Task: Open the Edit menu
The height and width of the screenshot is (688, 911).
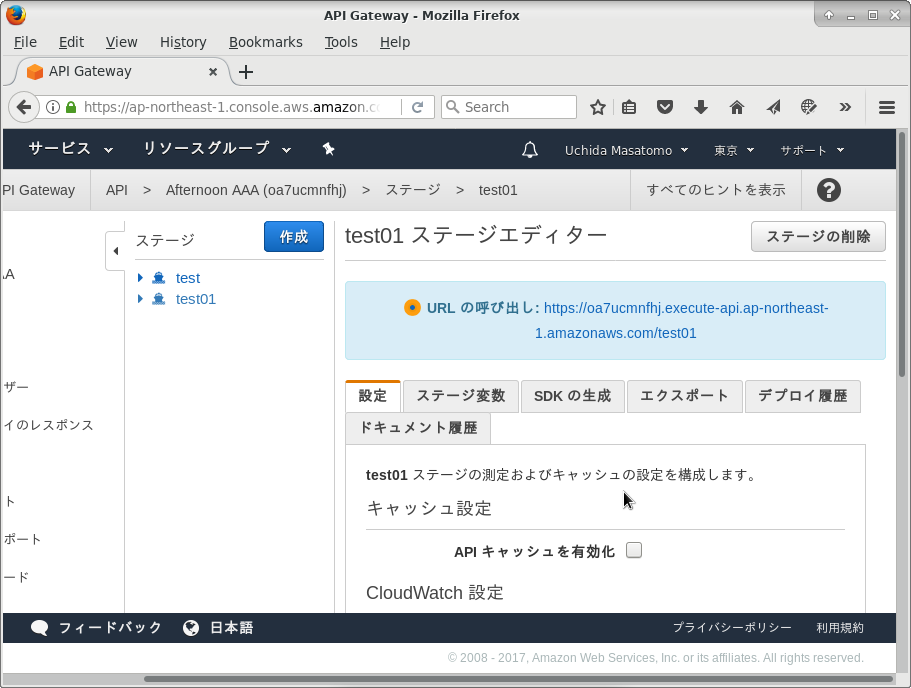Action: tap(71, 42)
